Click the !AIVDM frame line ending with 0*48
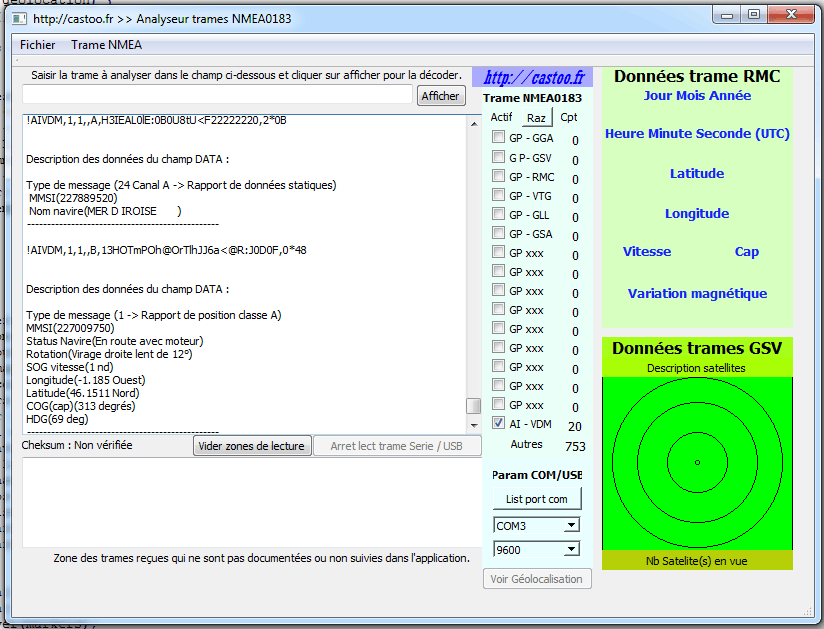This screenshot has height=629, width=824. [166, 250]
